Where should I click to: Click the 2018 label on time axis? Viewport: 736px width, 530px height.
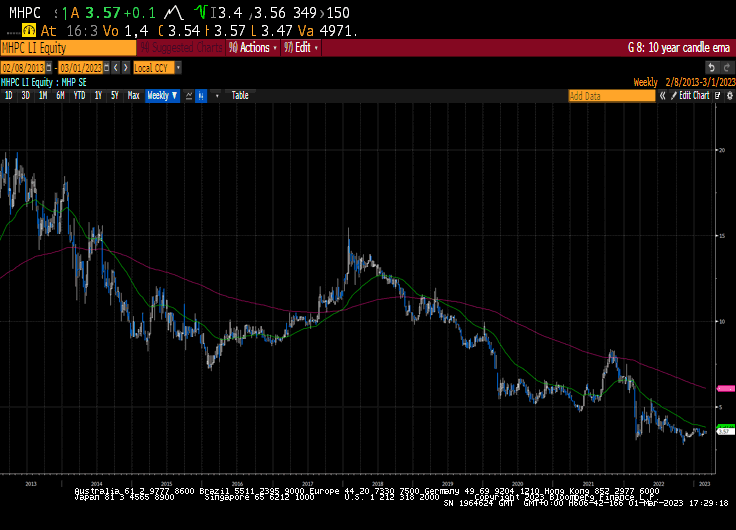377,484
